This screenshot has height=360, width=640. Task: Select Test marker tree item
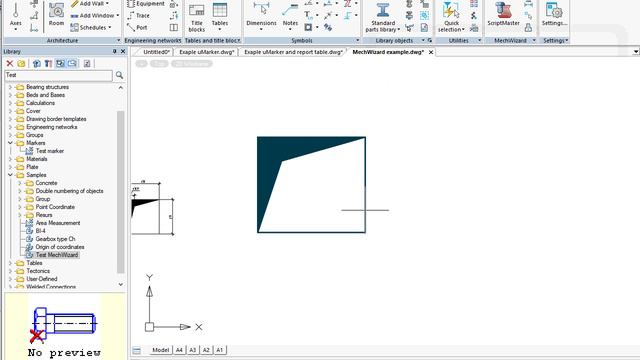(x=50, y=151)
